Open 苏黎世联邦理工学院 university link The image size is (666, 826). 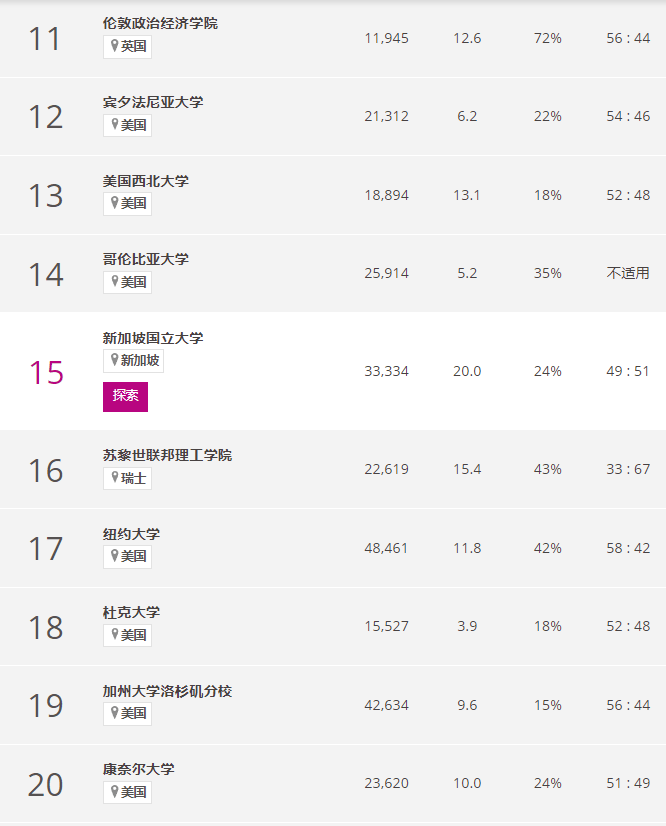click(x=168, y=455)
